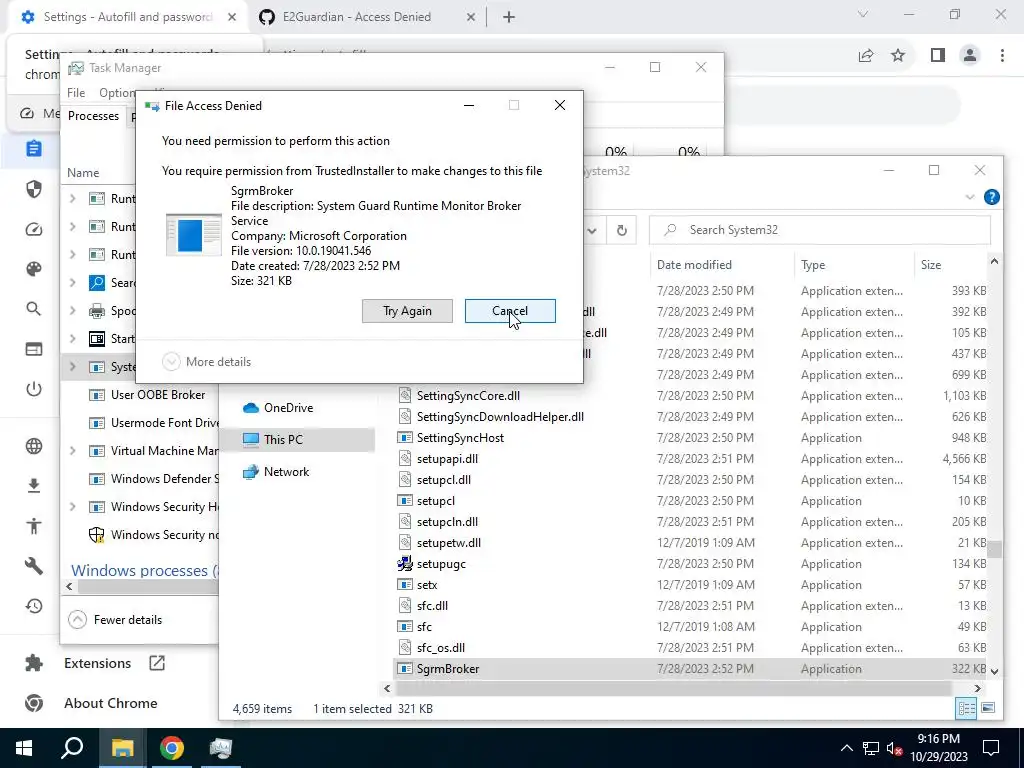This screenshot has width=1024, height=768.
Task: Open Extensions link in Chrome settings
Action: (95, 664)
